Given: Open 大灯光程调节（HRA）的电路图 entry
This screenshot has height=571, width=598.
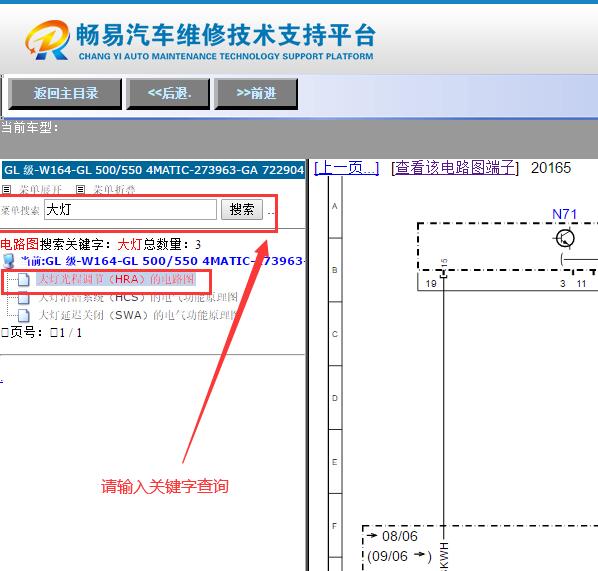Looking at the screenshot, I should [x=116, y=279].
